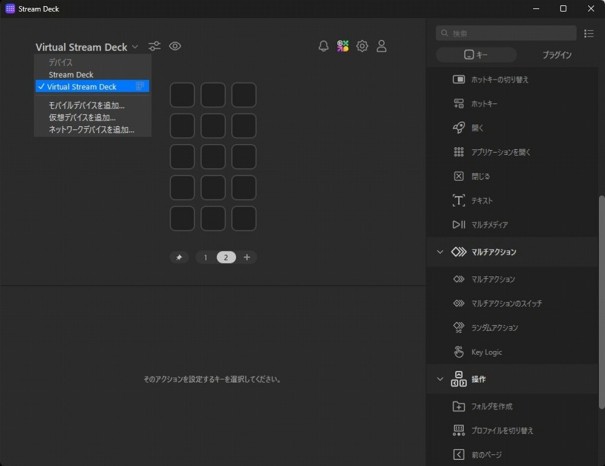Open device configuration sliders icon
This screenshot has height=466, width=605.
click(x=155, y=46)
